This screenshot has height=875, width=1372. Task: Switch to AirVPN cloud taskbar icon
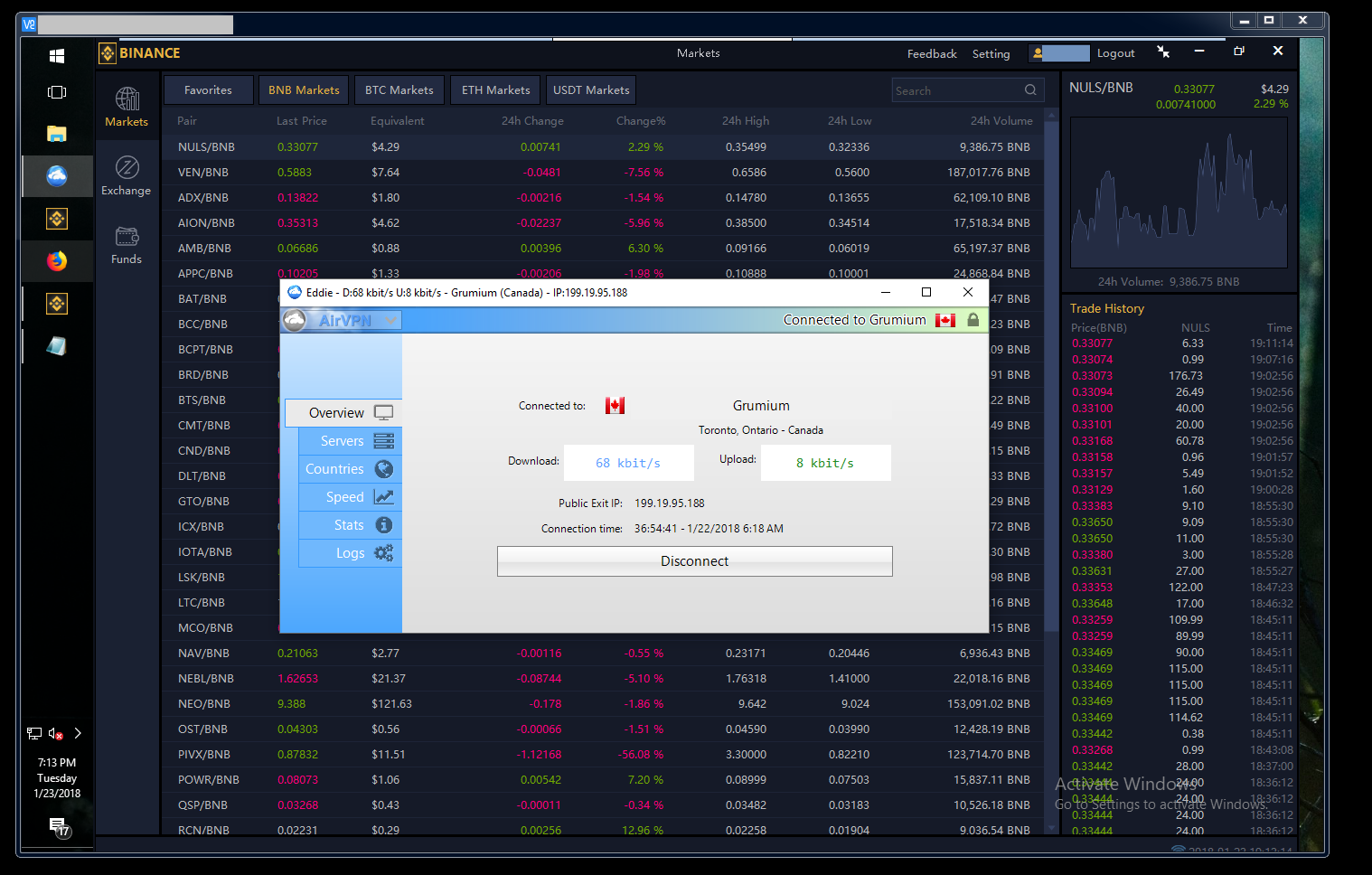click(x=57, y=175)
